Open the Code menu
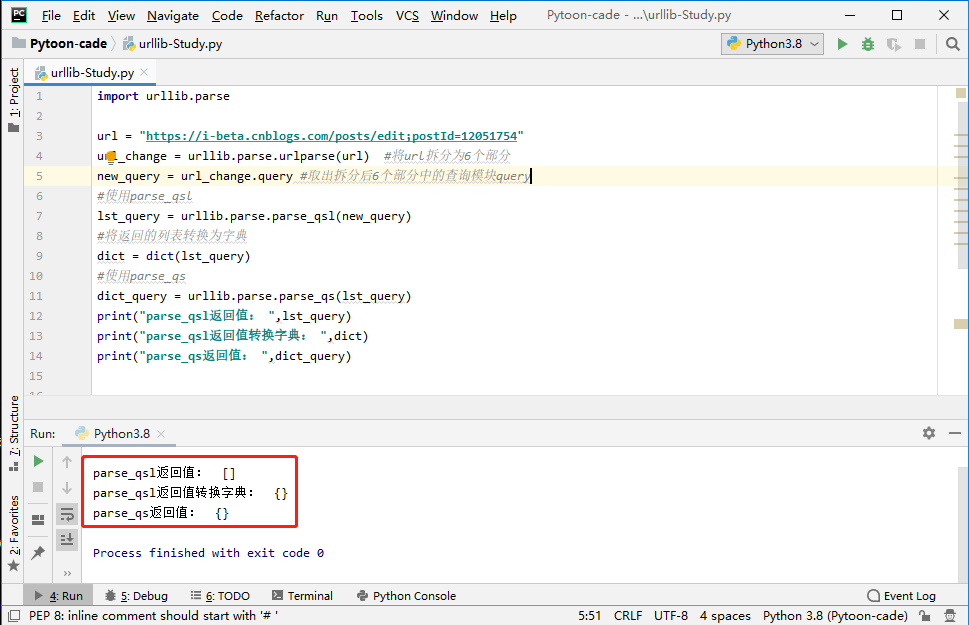The height and width of the screenshot is (625, 969). (x=227, y=15)
